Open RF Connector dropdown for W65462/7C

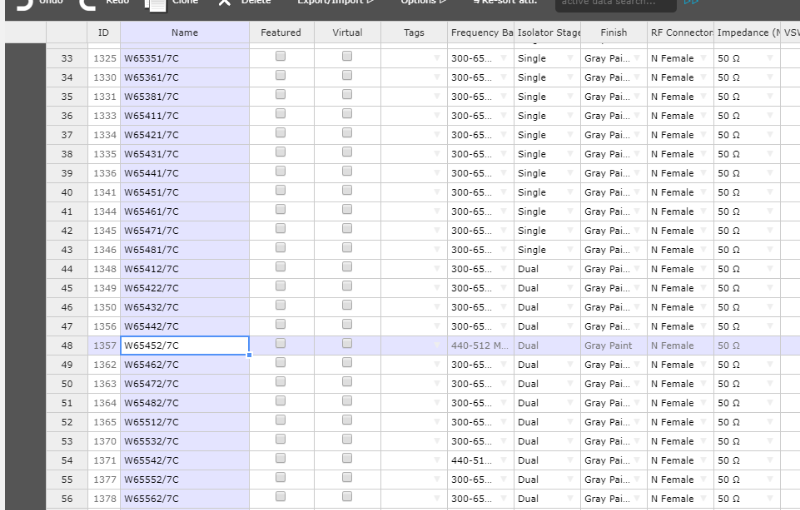[704, 365]
